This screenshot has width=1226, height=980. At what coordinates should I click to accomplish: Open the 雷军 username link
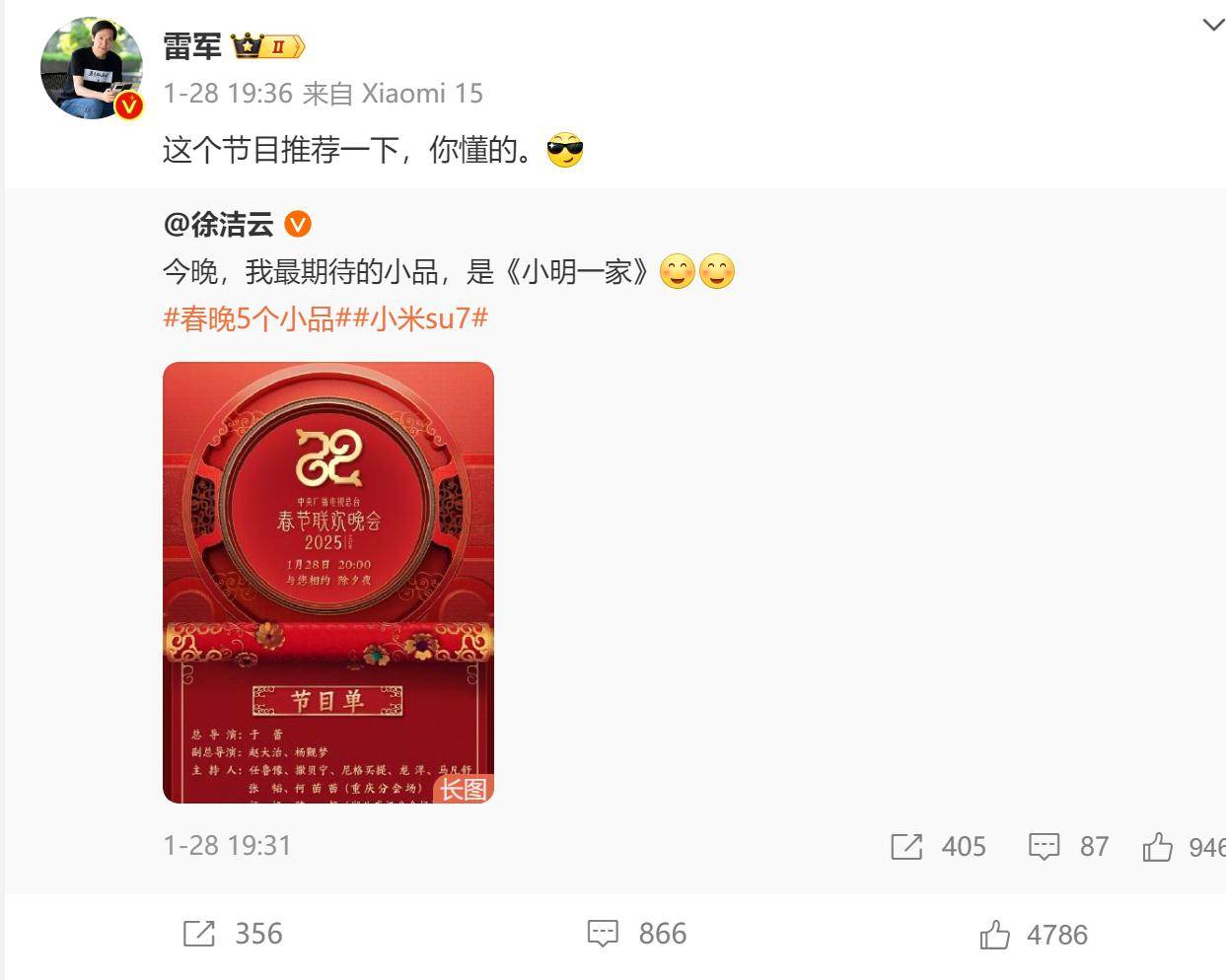192,46
